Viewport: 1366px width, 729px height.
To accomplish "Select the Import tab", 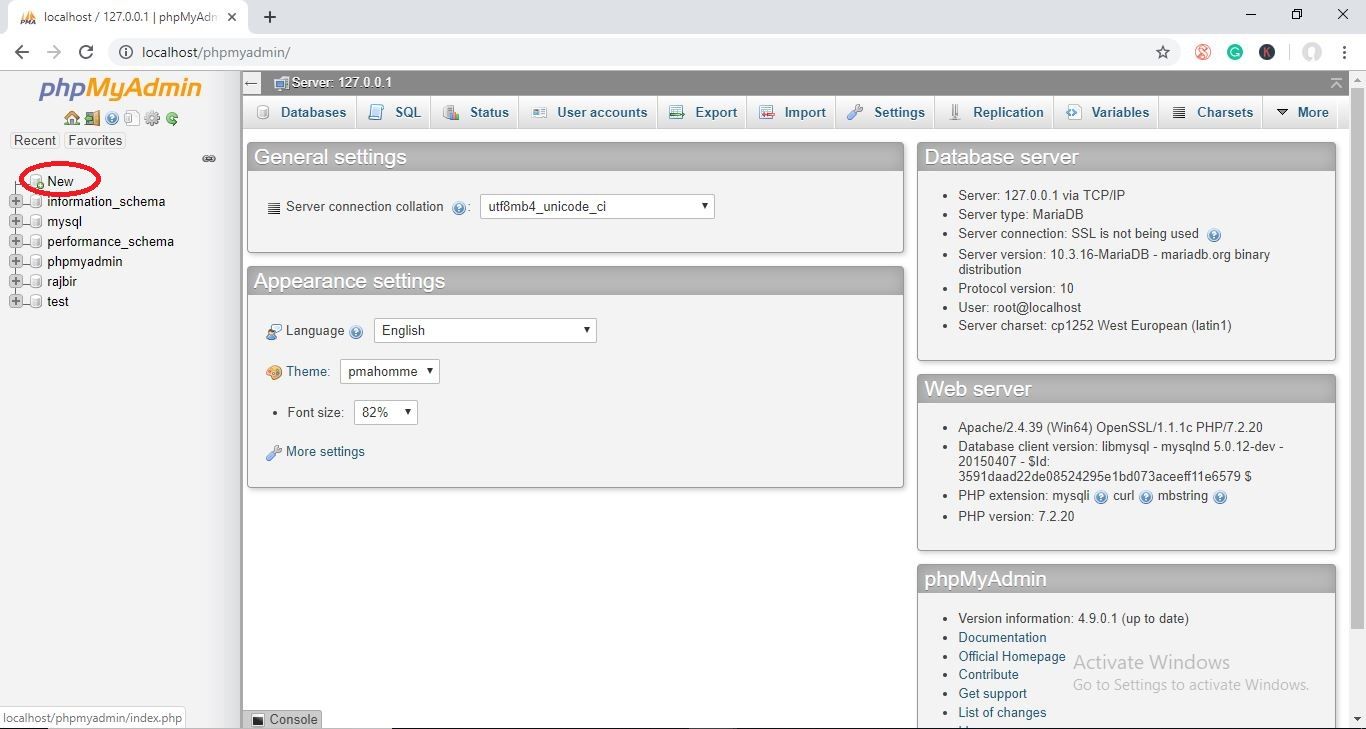I will click(x=792, y=112).
